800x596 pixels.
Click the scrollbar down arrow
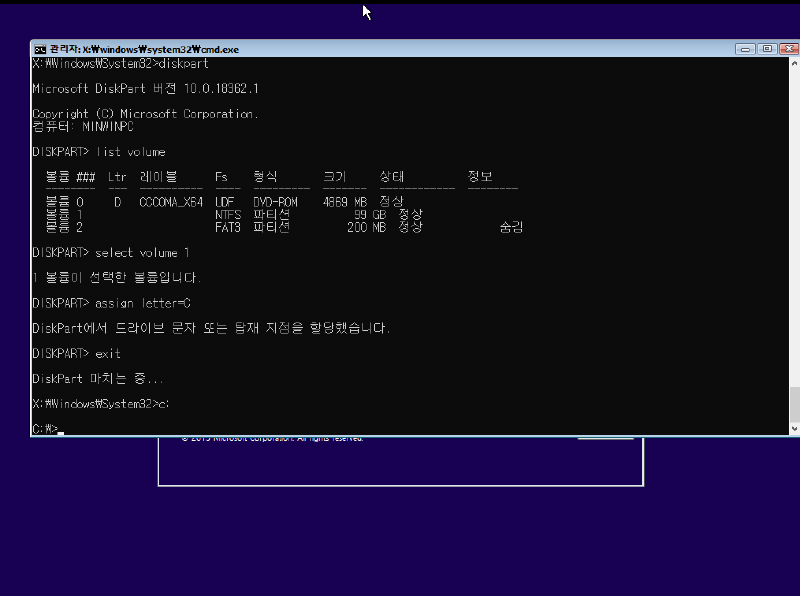click(x=795, y=430)
